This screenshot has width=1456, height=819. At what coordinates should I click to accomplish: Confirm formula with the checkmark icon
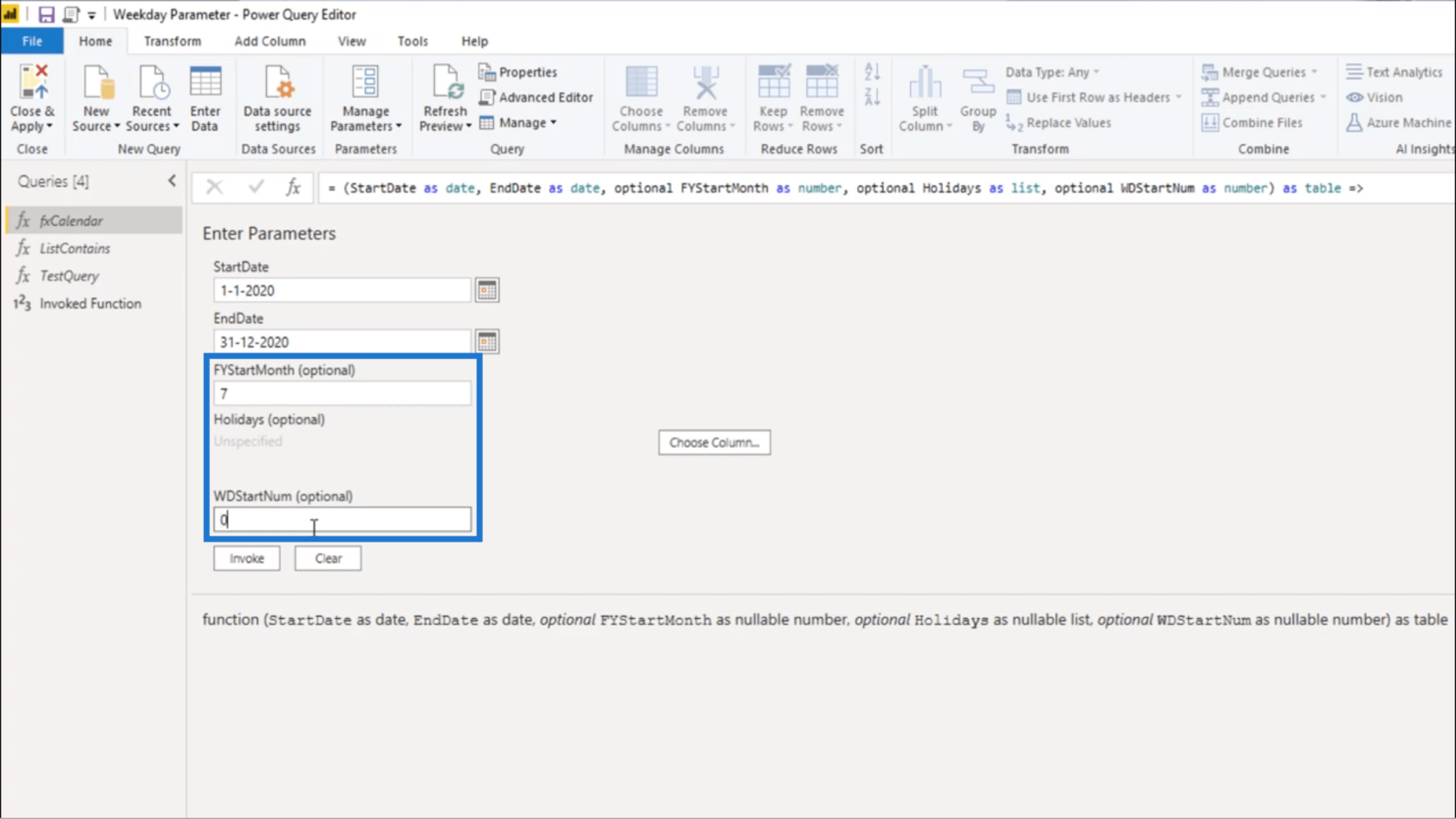[256, 187]
